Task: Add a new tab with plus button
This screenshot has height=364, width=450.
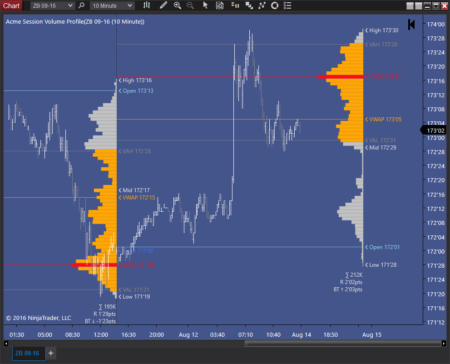Action: [x=51, y=353]
